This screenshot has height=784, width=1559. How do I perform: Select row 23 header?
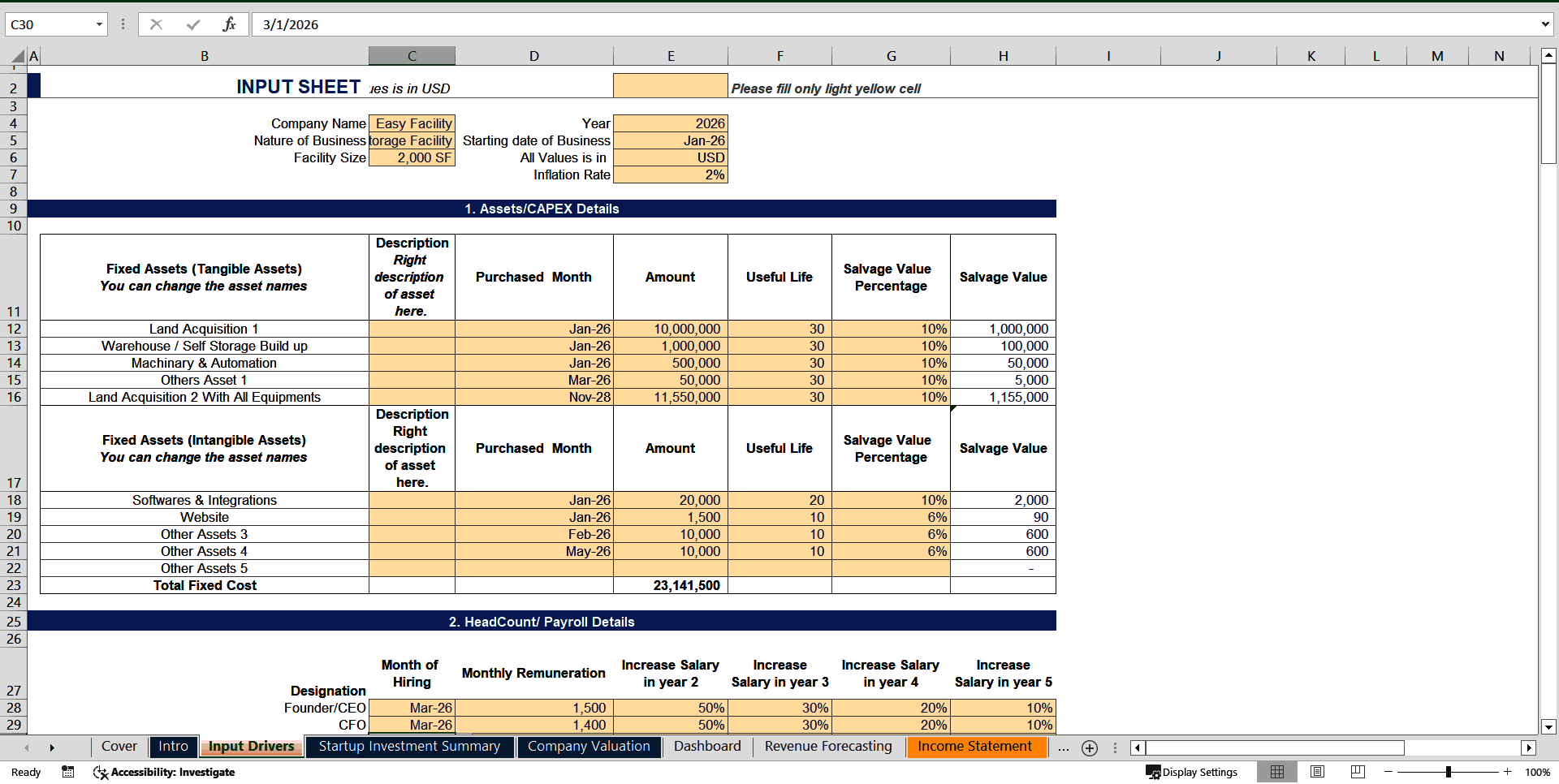tap(14, 585)
